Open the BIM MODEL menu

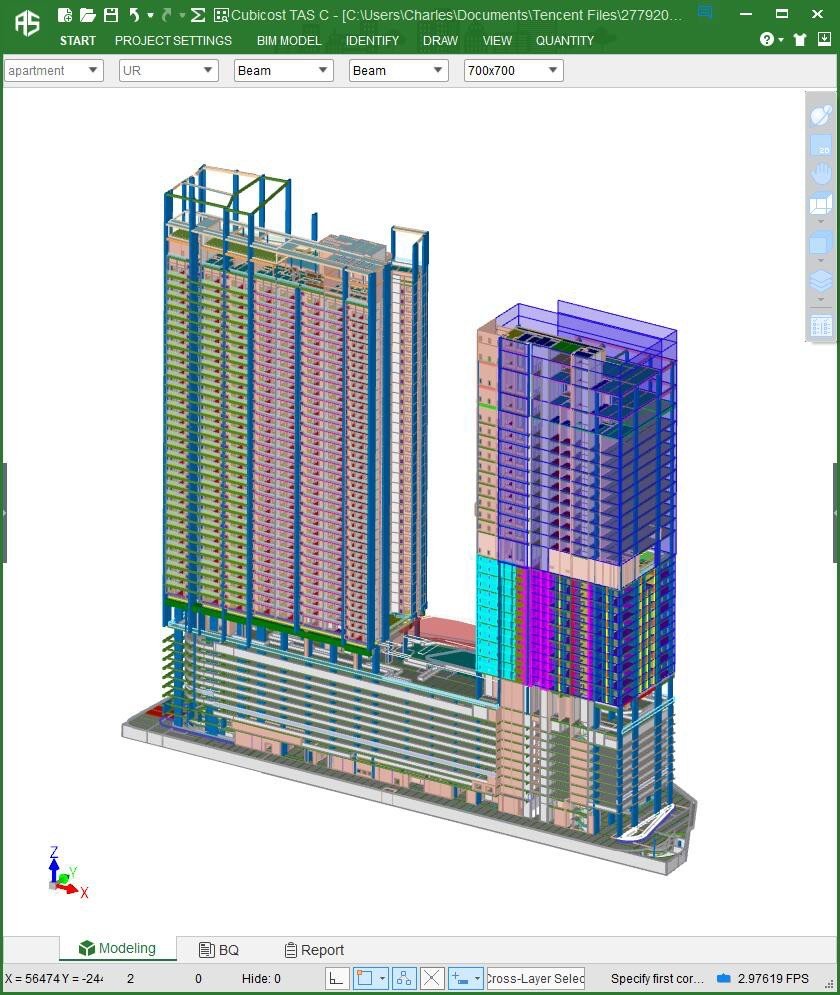pyautogui.click(x=289, y=41)
